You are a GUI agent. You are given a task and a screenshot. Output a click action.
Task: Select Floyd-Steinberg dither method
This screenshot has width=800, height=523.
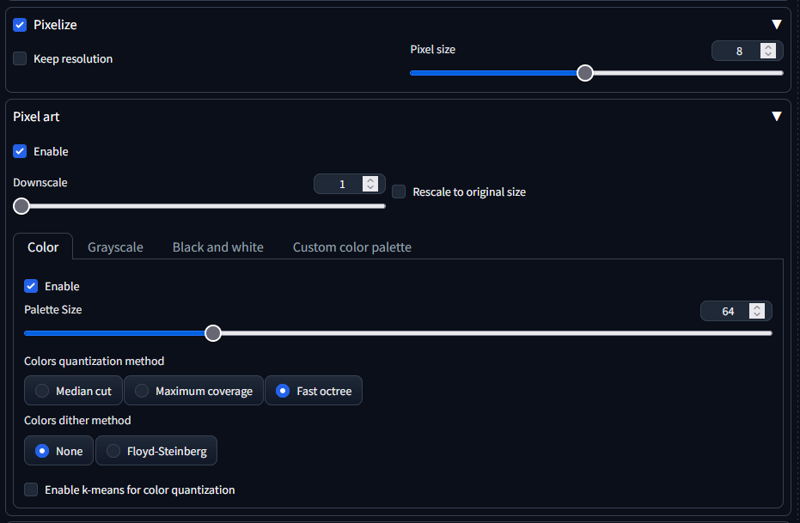pyautogui.click(x=113, y=451)
